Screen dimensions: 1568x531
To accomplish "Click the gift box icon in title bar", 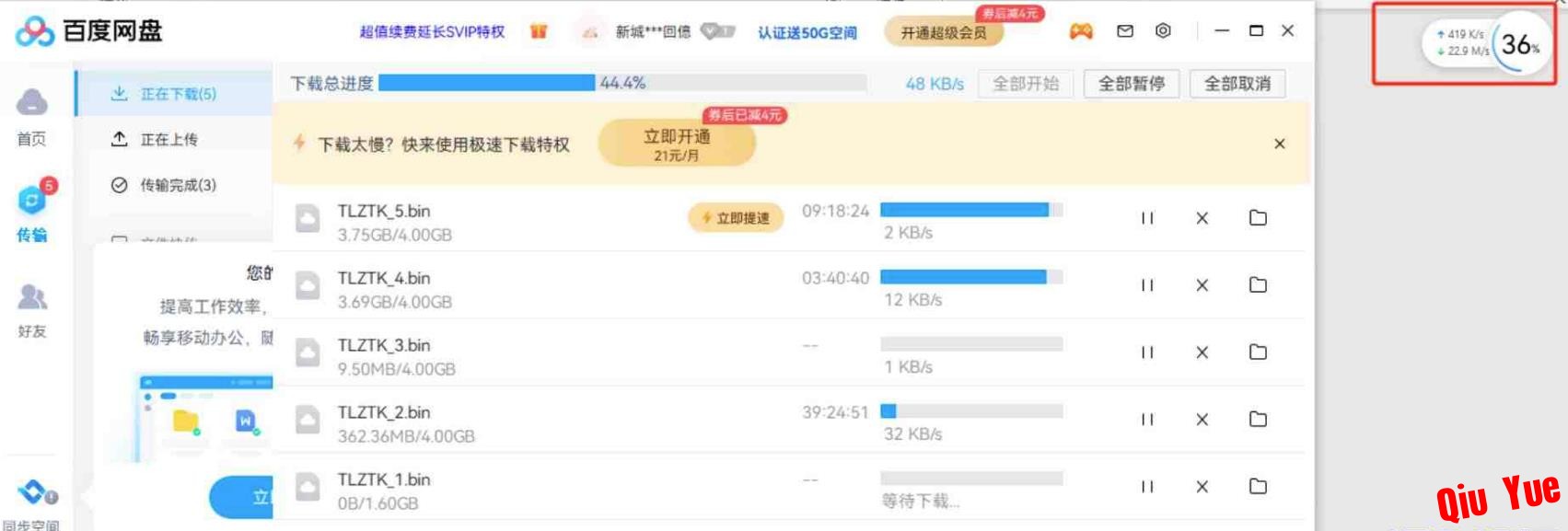I will pyautogui.click(x=539, y=31).
